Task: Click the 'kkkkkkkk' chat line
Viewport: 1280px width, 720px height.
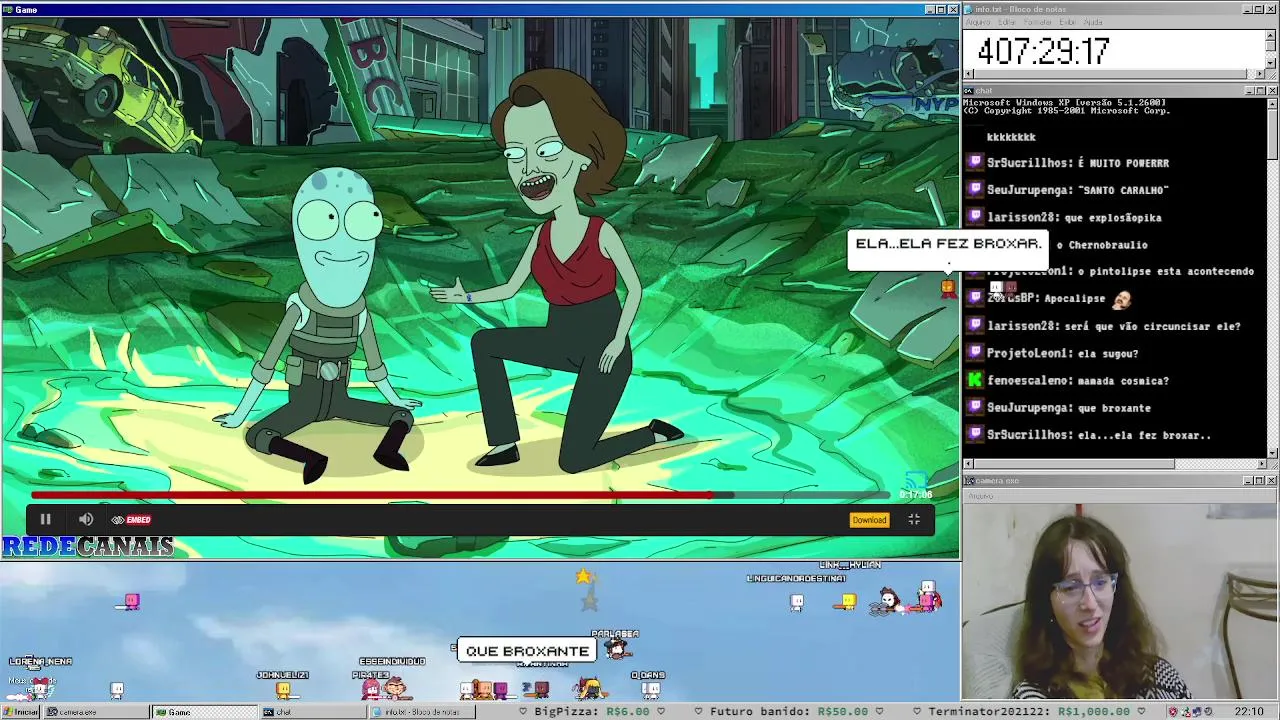Action: [x=1011, y=137]
